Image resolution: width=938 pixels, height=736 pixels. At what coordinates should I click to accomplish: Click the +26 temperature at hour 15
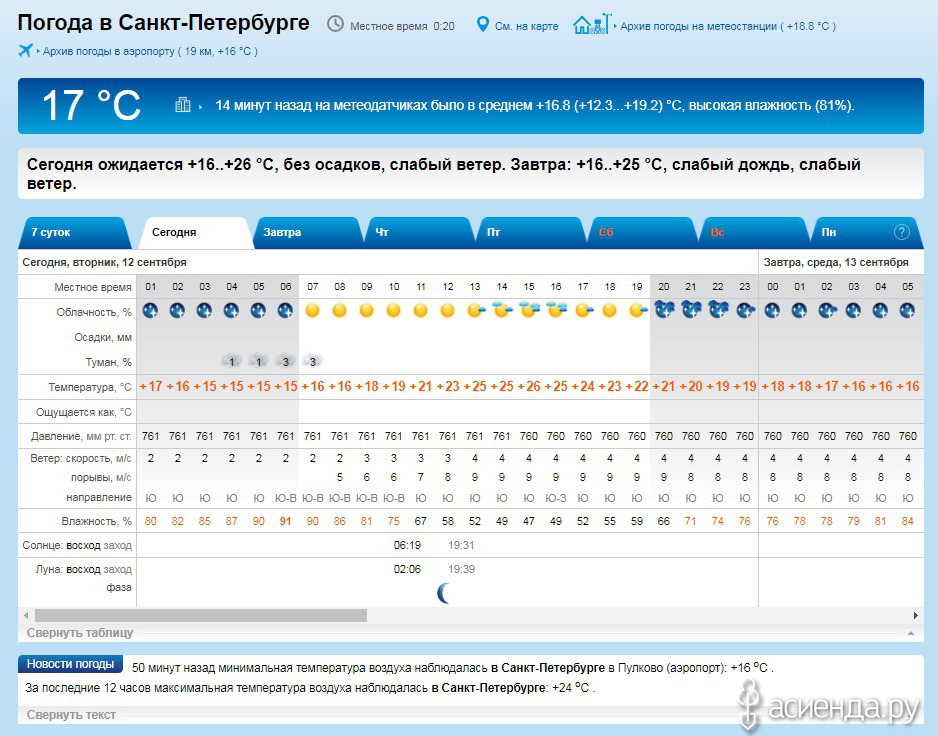point(529,386)
